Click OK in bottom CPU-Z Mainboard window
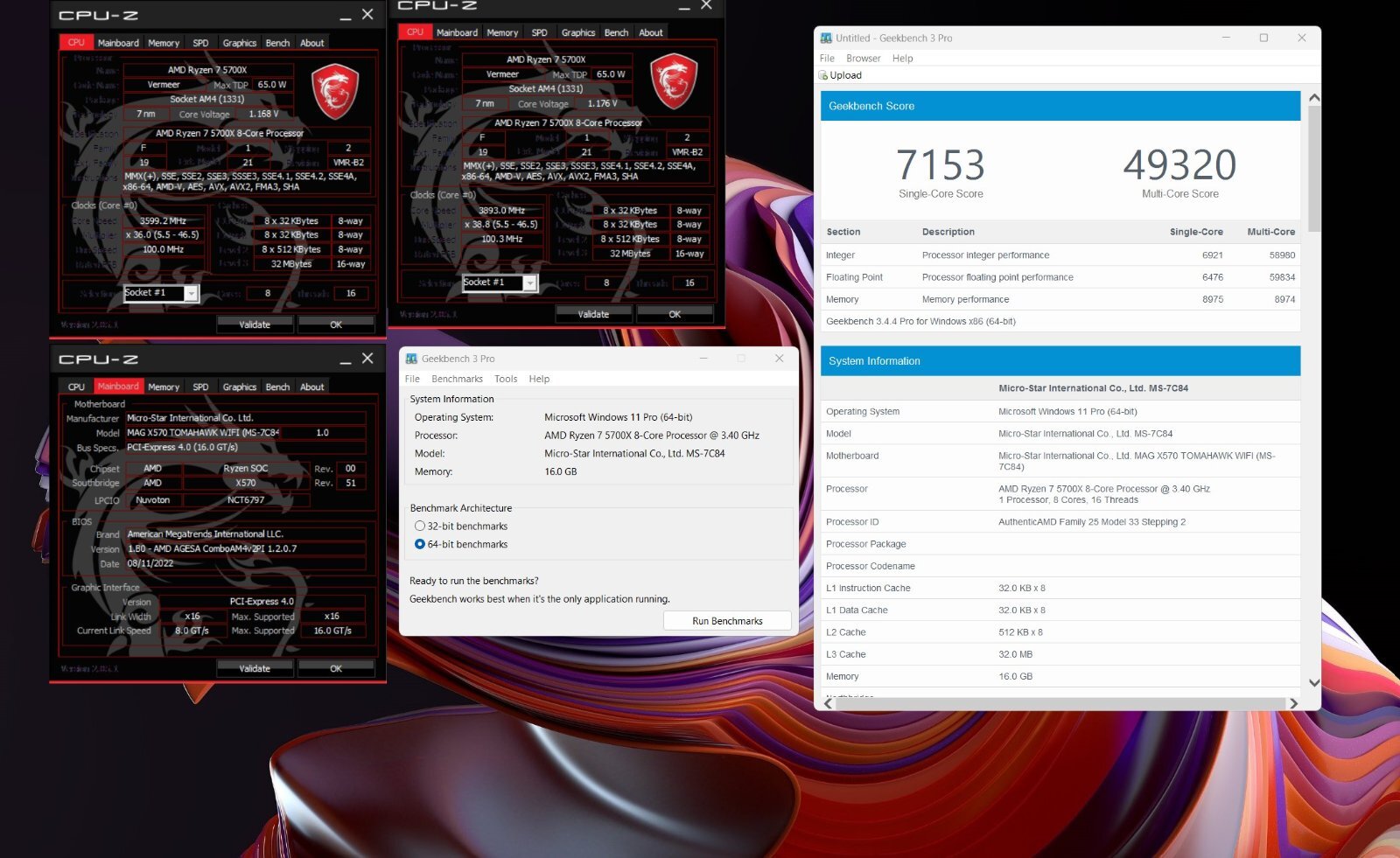 (336, 668)
